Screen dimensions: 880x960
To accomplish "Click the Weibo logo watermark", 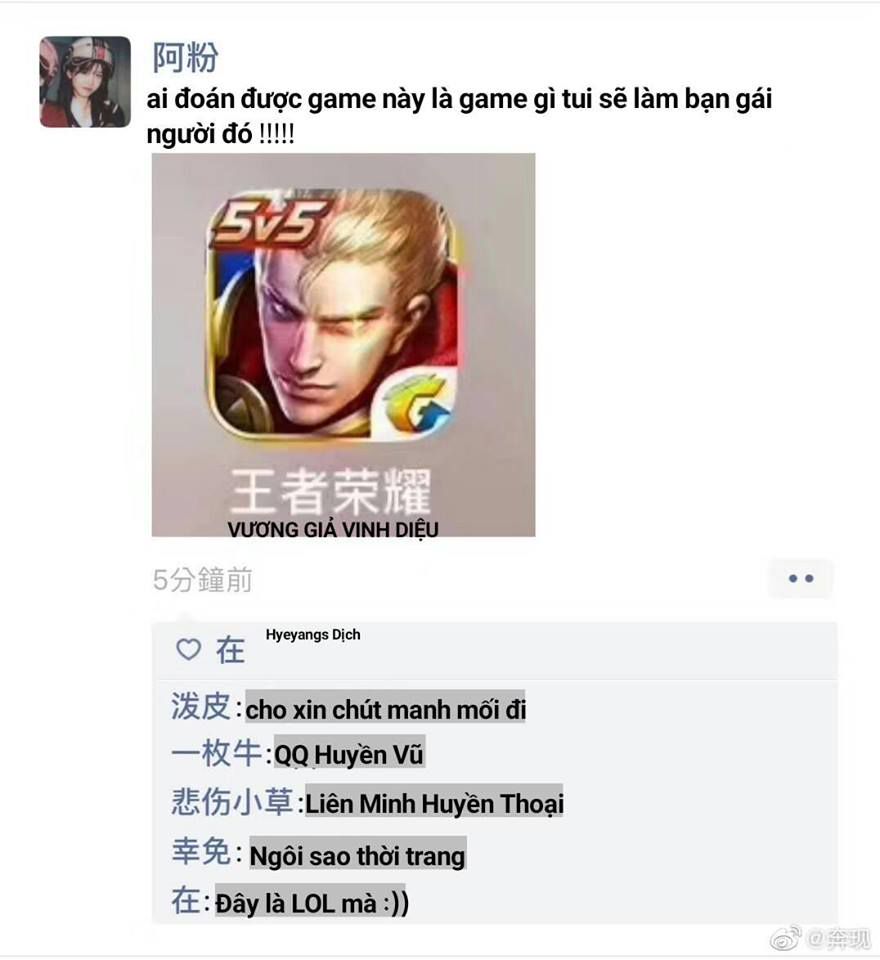I will point(786,939).
